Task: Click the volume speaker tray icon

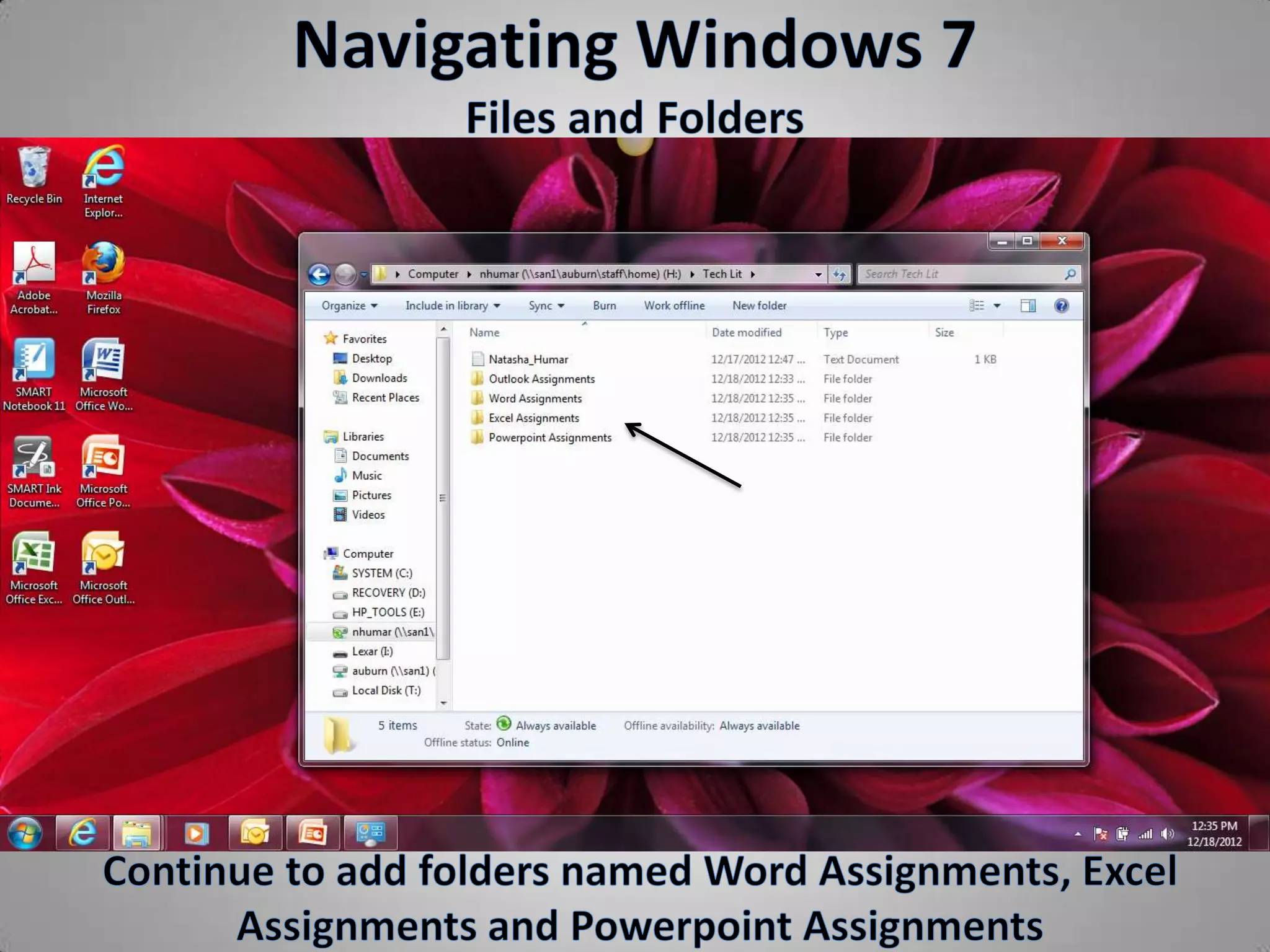Action: [x=1167, y=834]
